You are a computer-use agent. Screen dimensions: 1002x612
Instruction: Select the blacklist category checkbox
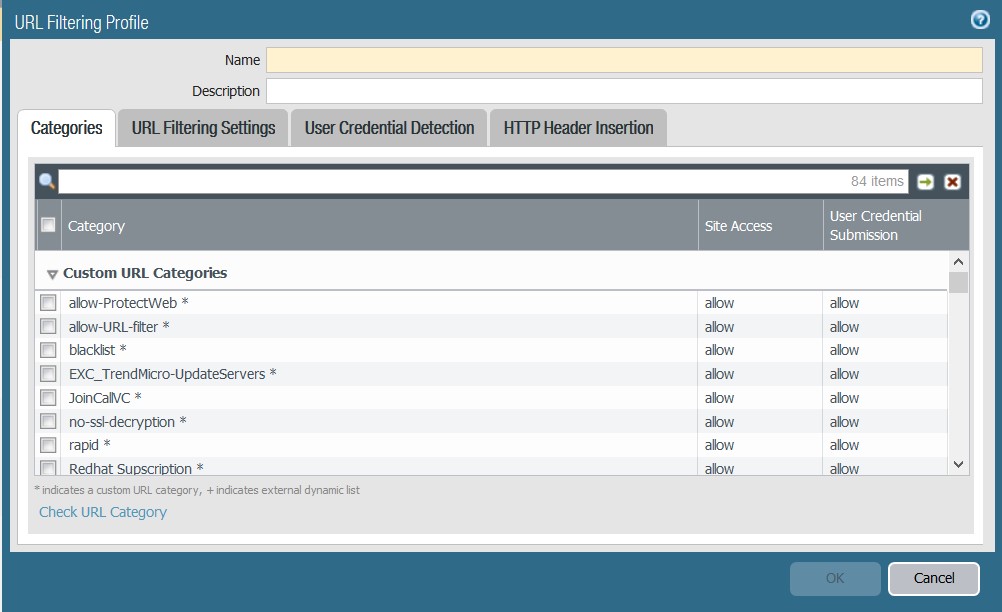[48, 350]
